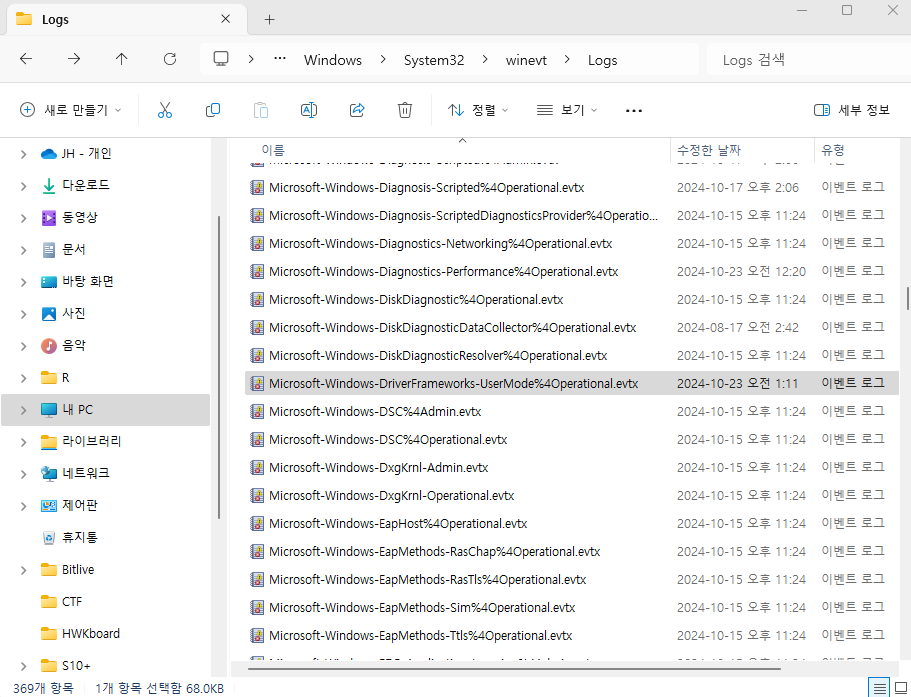Click the 제어판 control panel icon
This screenshot has height=697, width=911.
click(x=49, y=506)
